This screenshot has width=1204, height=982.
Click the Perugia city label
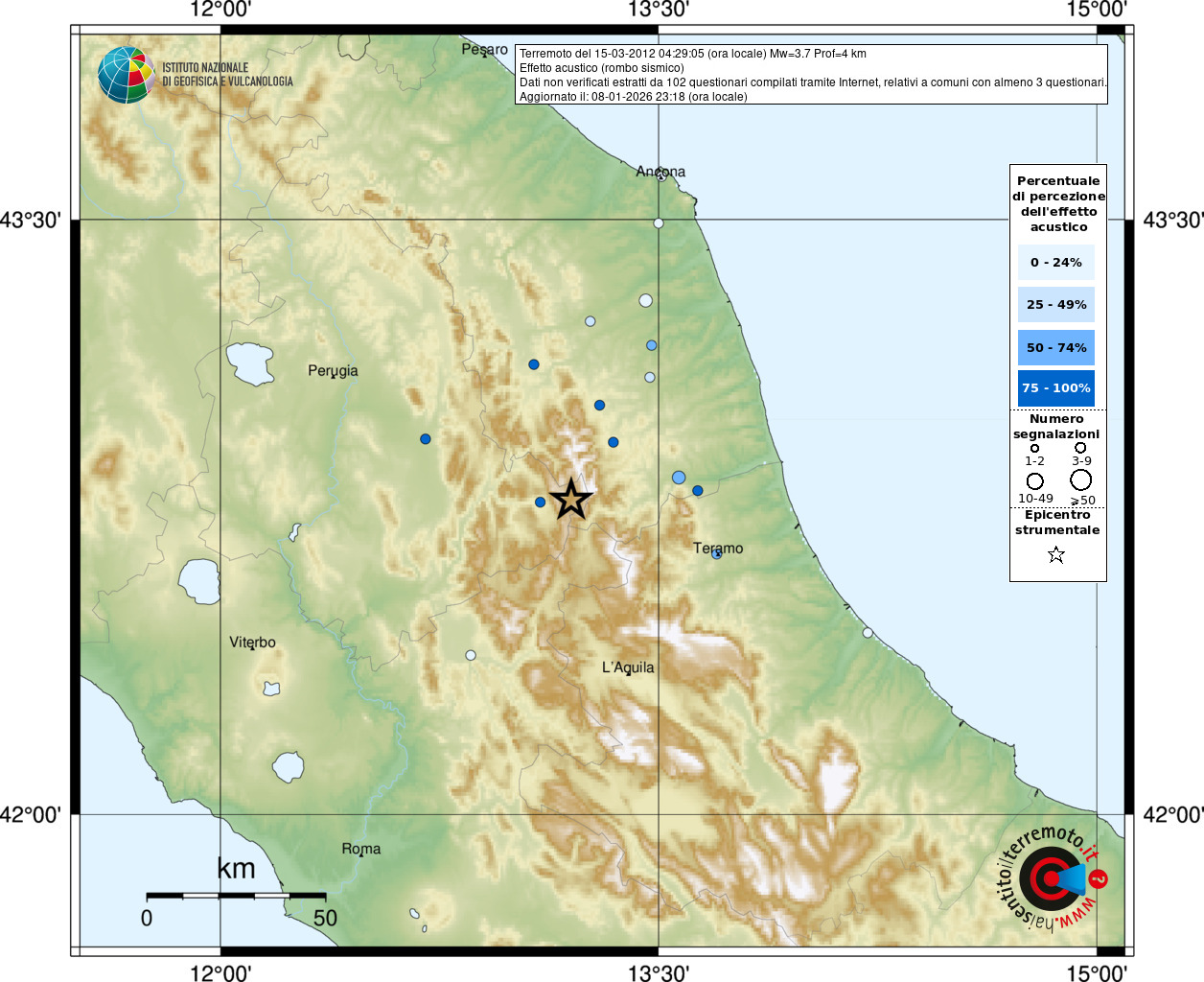click(x=333, y=371)
